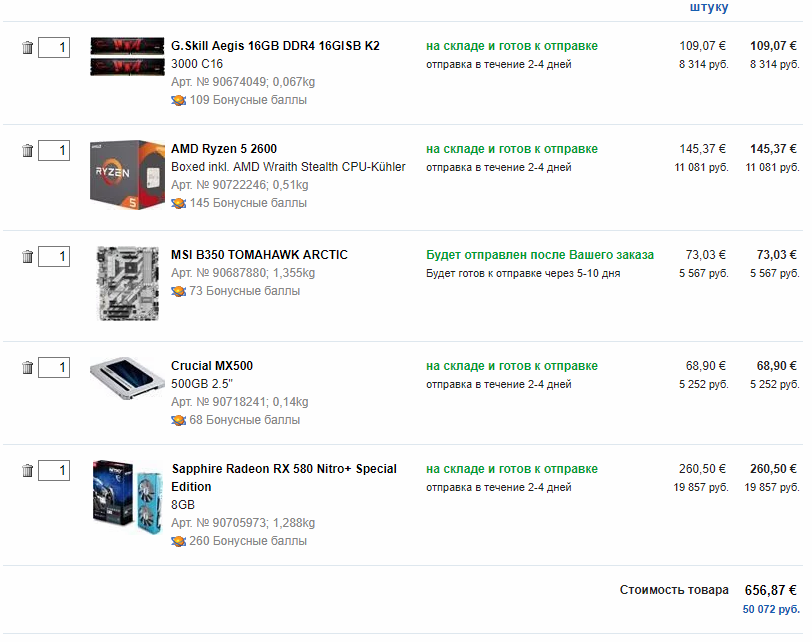This screenshot has width=812, height=642.
Task: Remove AMD Ryzen 5 2600 via trash icon
Action: pyautogui.click(x=27, y=151)
